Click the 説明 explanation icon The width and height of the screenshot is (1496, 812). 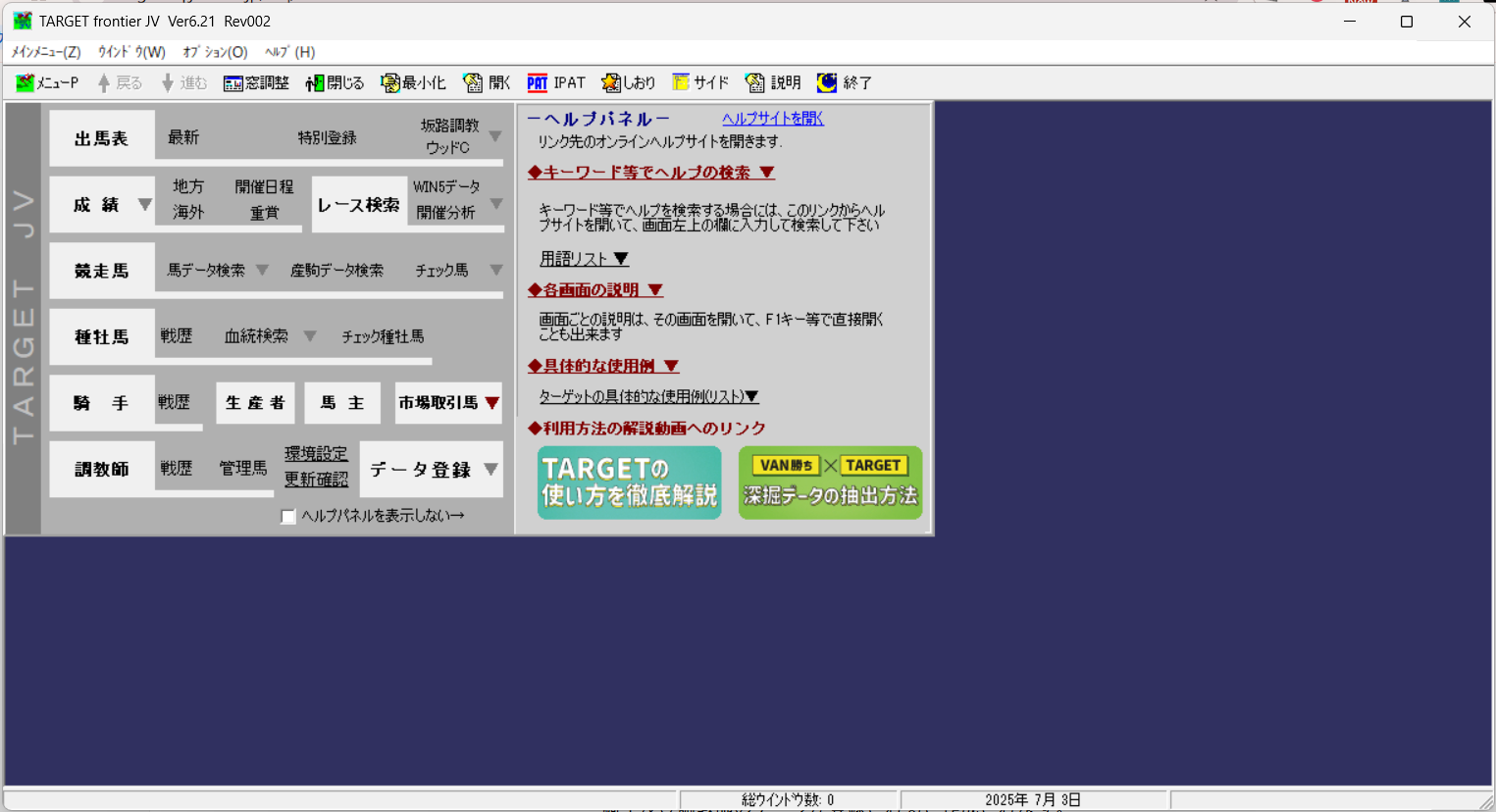[754, 83]
